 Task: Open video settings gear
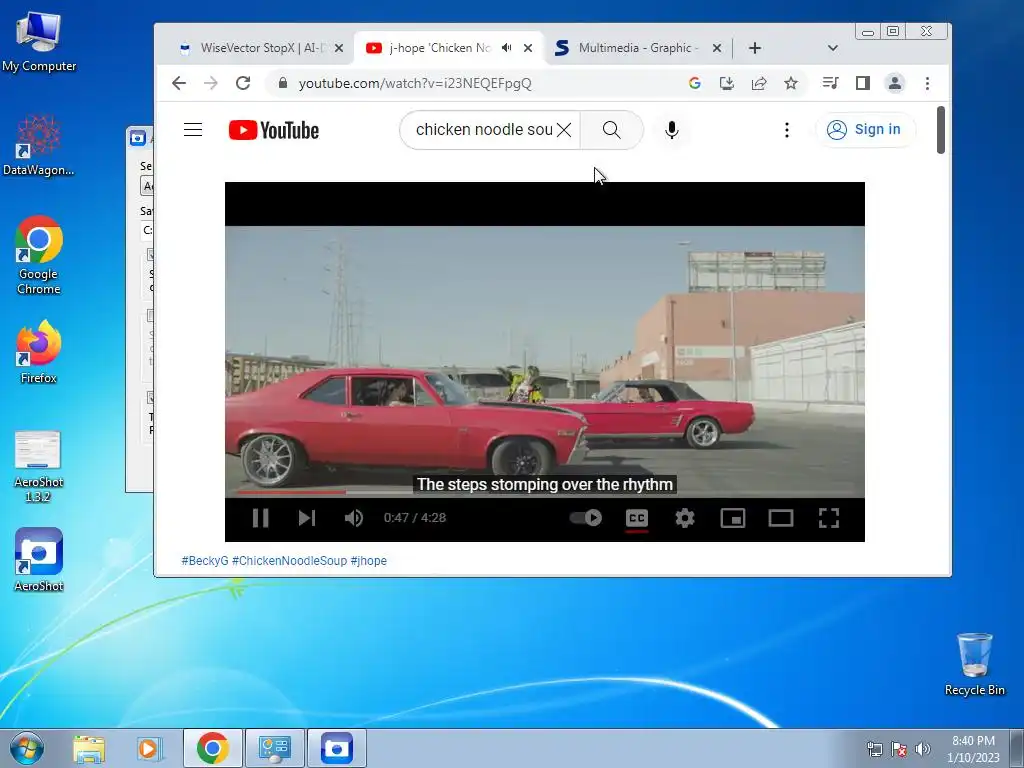click(x=684, y=518)
